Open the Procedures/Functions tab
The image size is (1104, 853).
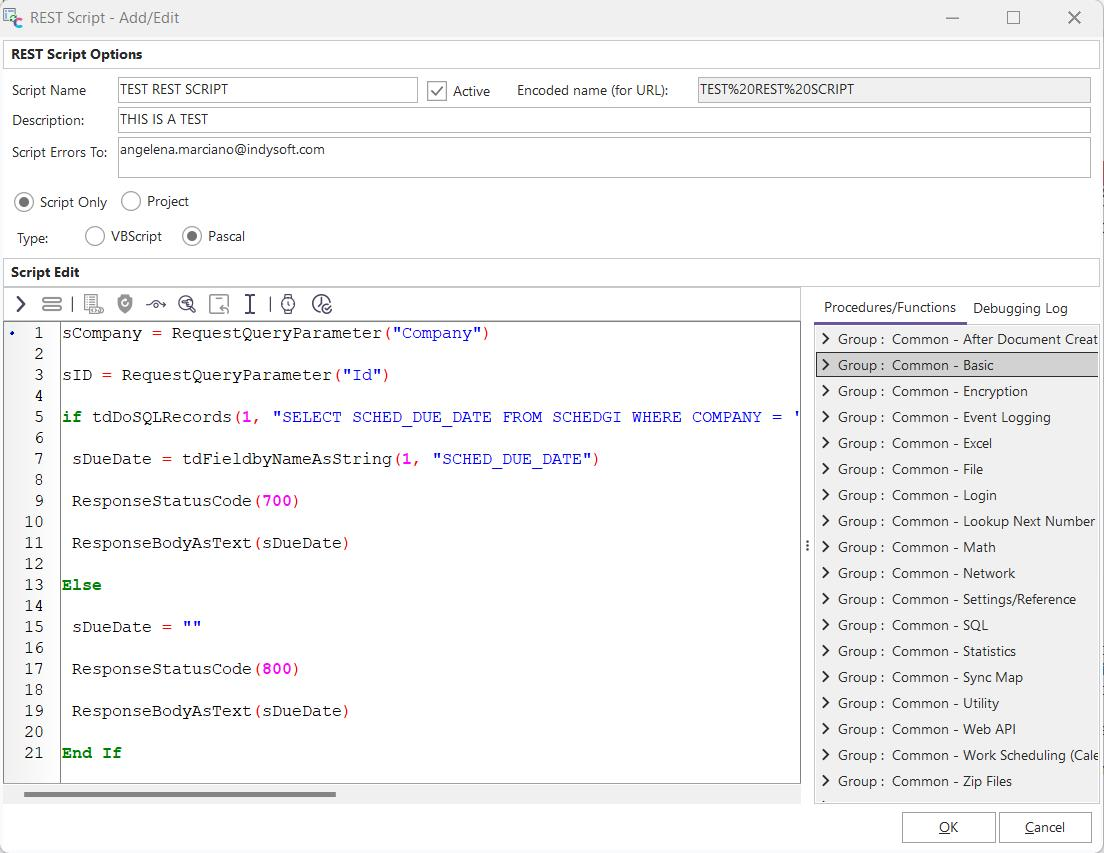point(889,308)
